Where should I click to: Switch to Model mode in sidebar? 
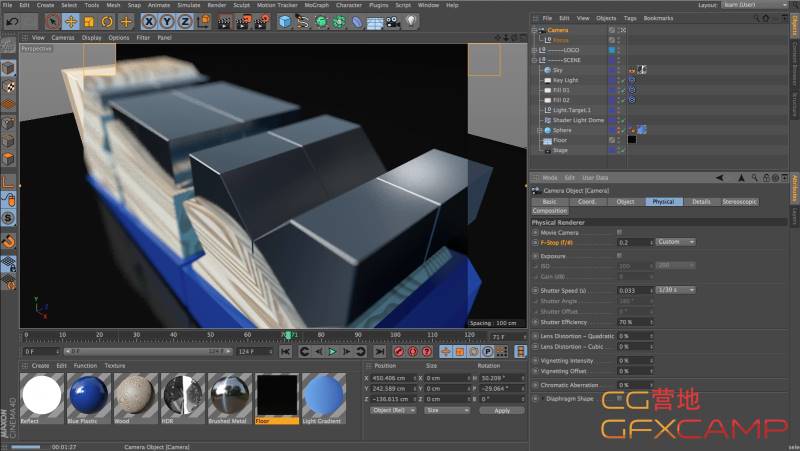coord(8,68)
